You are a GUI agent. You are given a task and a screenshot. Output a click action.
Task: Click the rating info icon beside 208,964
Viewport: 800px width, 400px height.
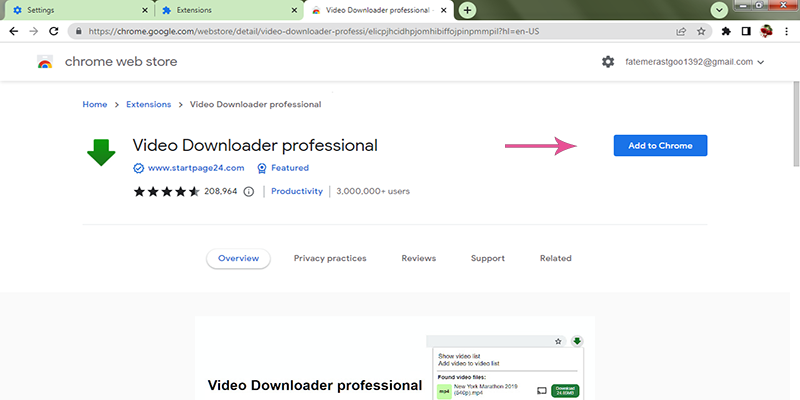pyautogui.click(x=249, y=191)
